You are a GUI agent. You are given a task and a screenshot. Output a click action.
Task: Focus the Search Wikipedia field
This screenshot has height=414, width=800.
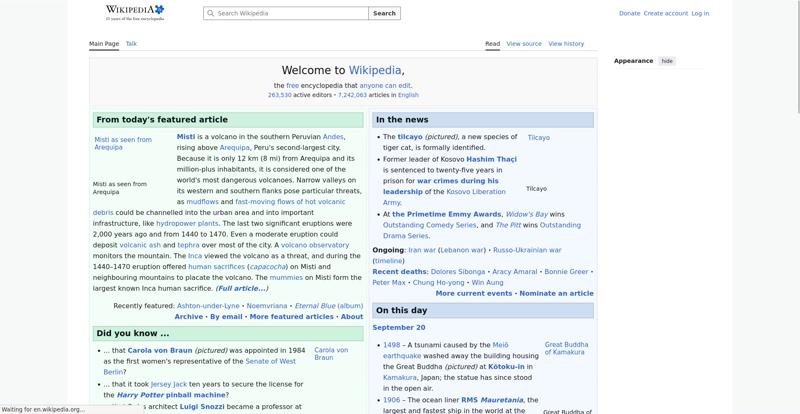point(286,13)
